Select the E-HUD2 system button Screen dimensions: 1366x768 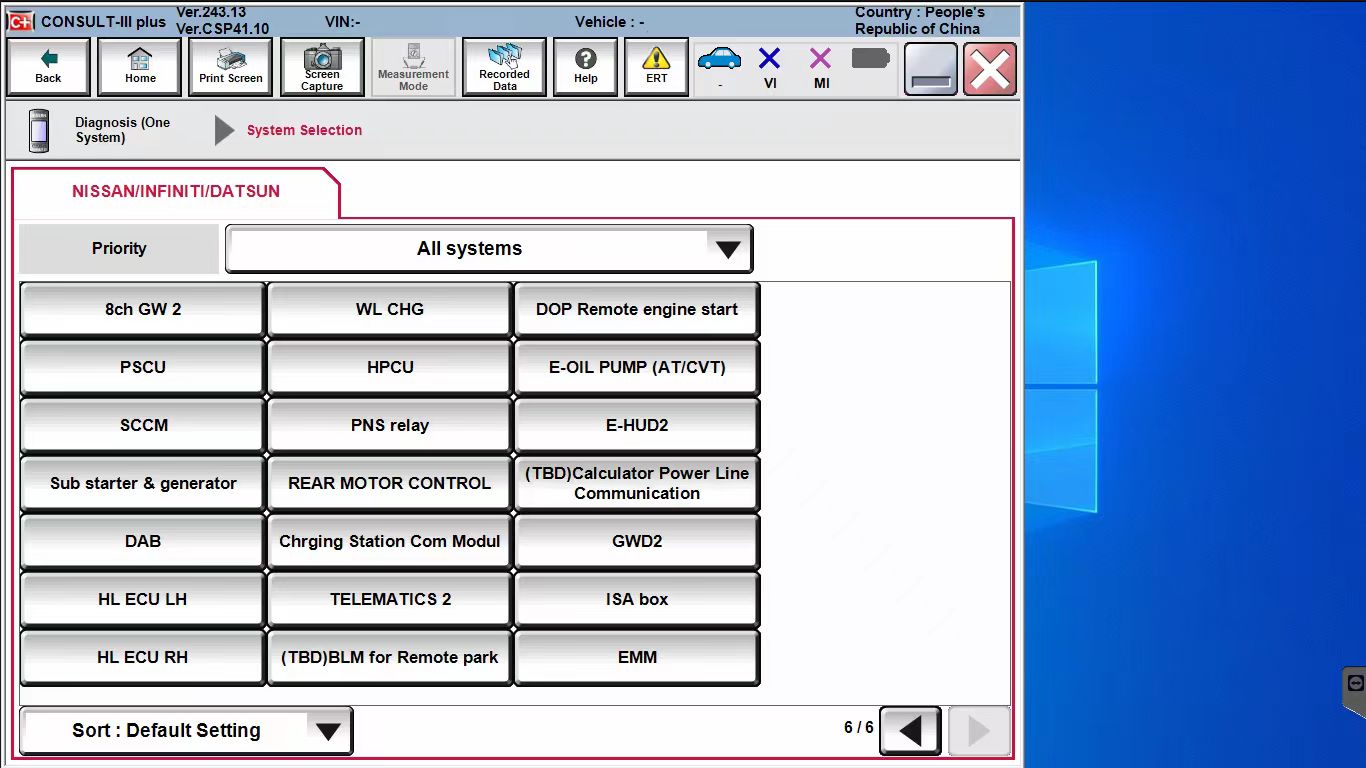[x=637, y=425]
